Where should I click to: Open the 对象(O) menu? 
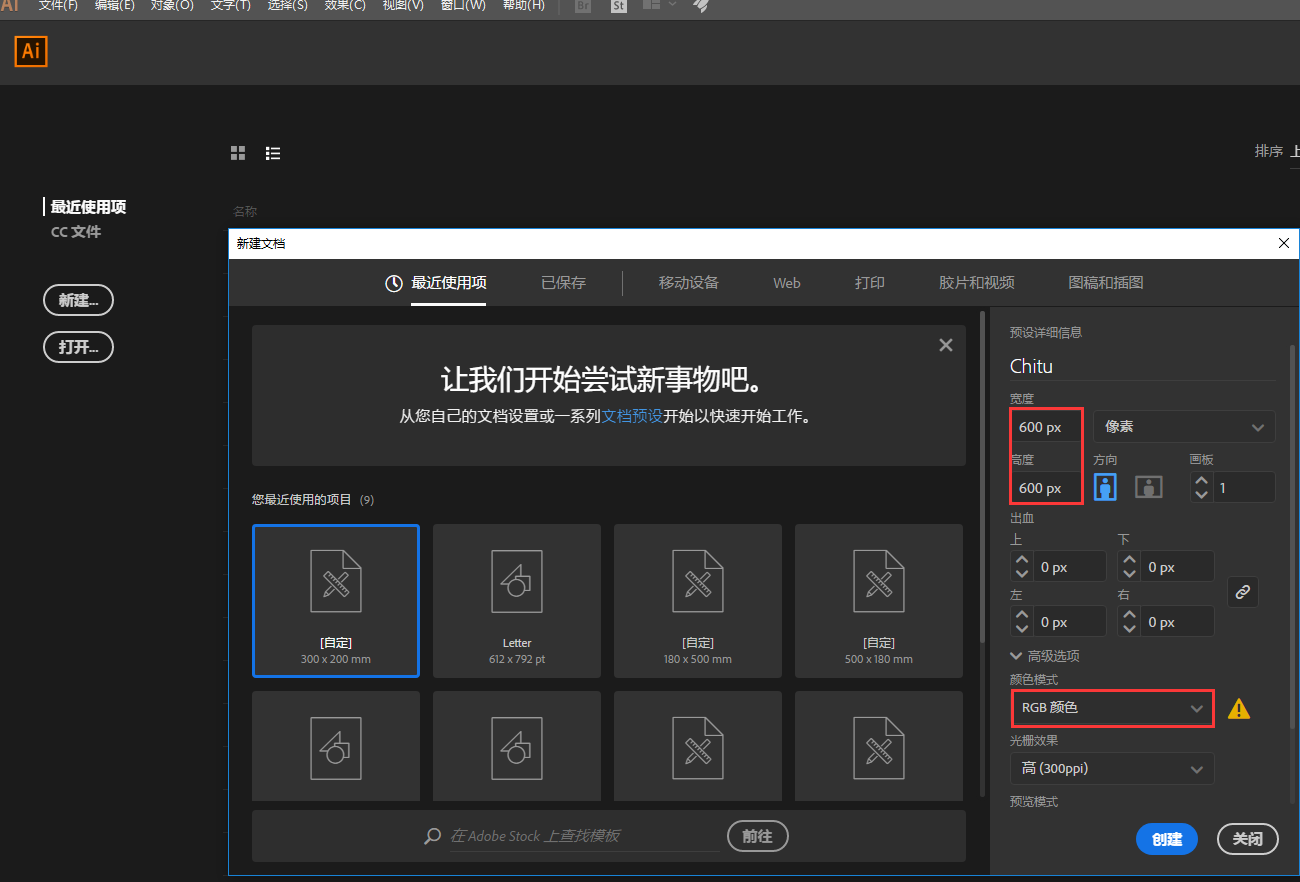pyautogui.click(x=172, y=5)
